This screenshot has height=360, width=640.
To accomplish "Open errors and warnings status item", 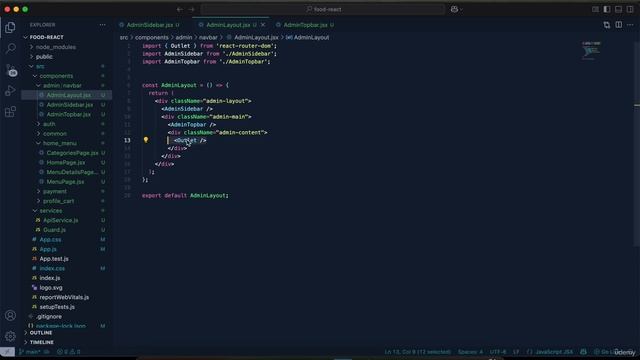I will click(69, 352).
